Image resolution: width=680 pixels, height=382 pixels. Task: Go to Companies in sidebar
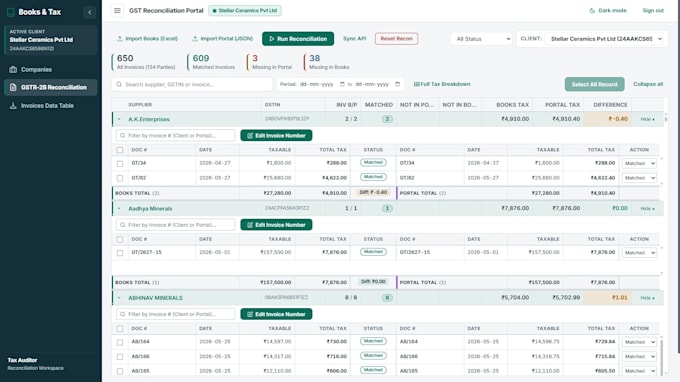click(x=51, y=69)
